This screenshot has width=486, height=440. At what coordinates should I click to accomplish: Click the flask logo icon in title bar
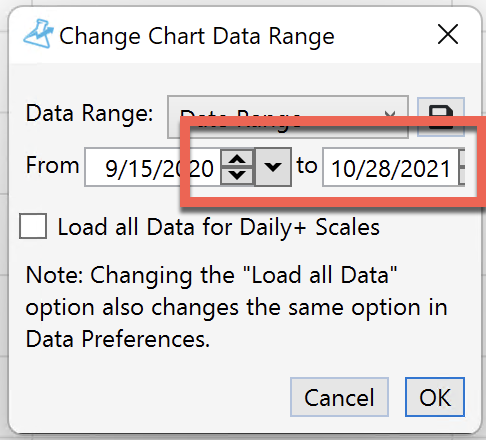39,34
